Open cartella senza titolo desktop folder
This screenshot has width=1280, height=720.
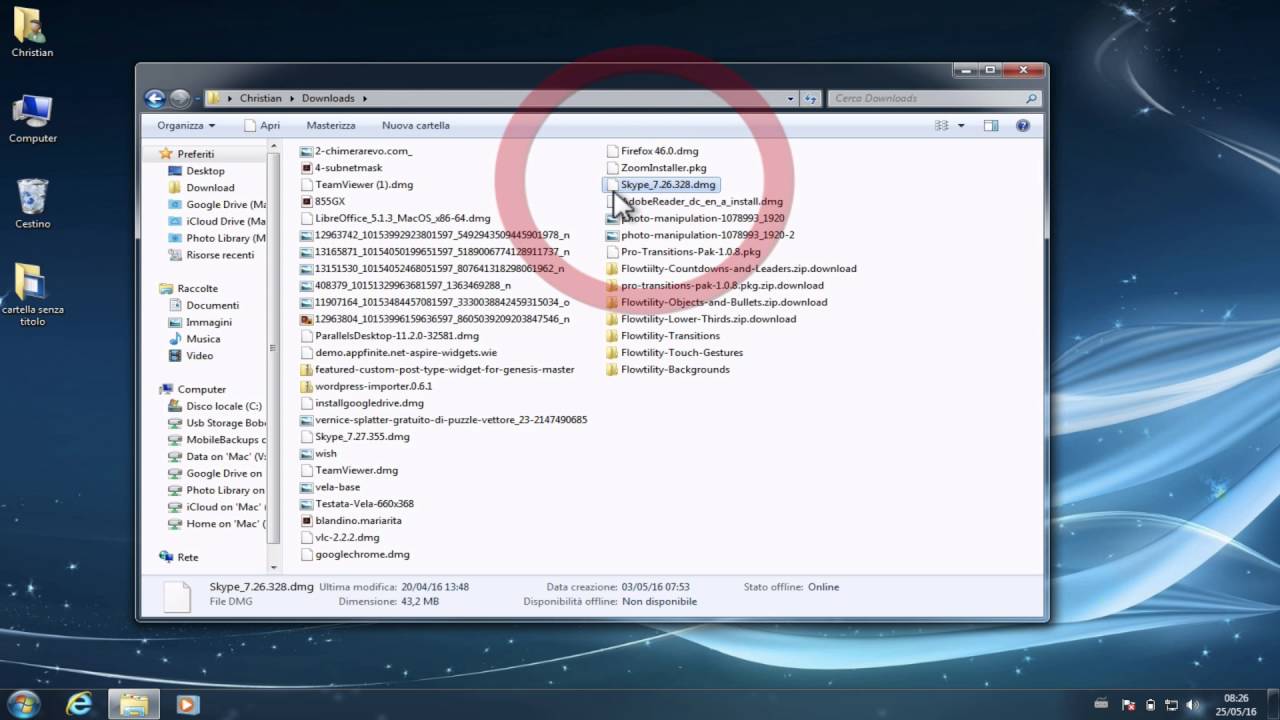point(32,294)
